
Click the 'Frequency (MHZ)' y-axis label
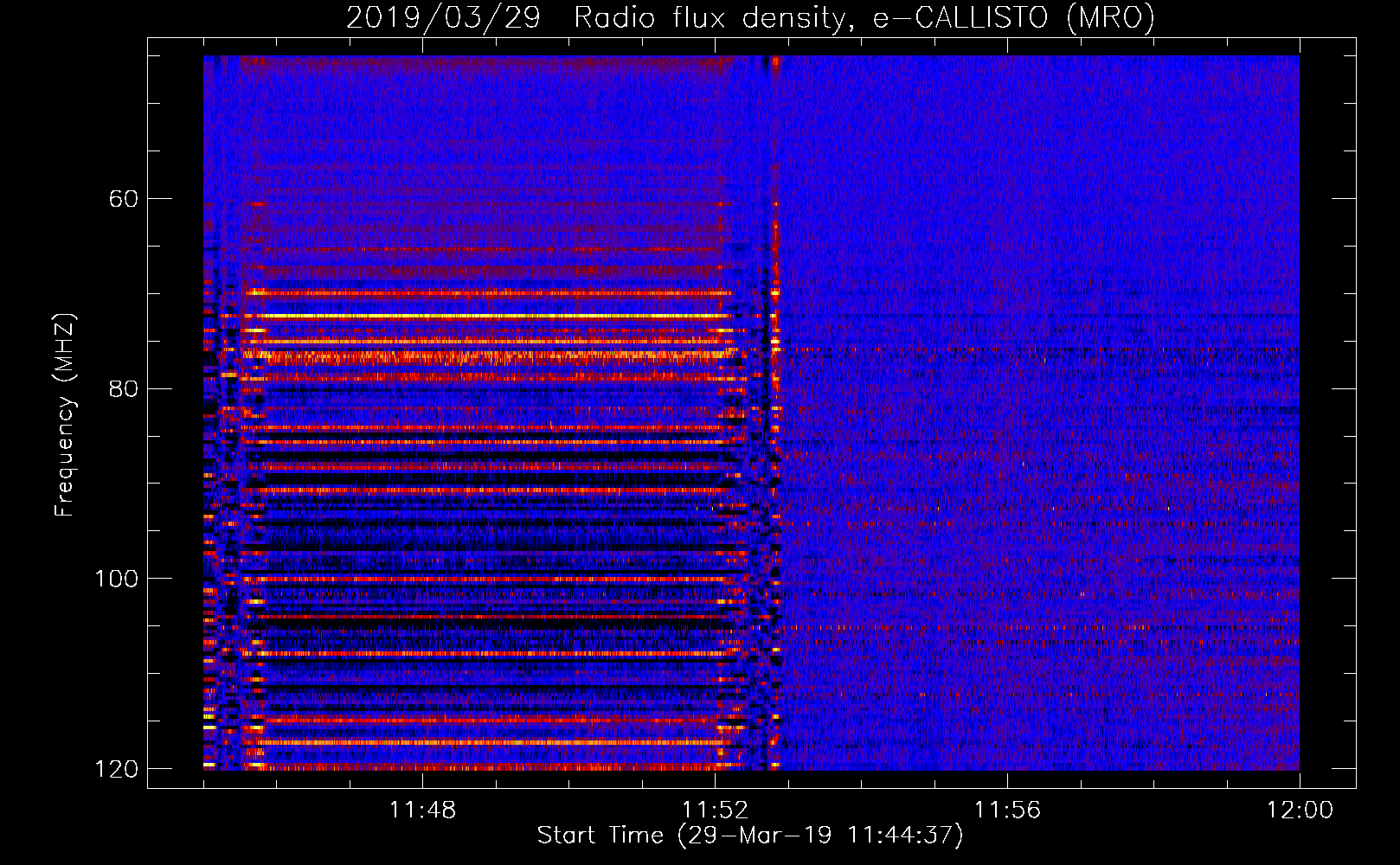pos(65,415)
